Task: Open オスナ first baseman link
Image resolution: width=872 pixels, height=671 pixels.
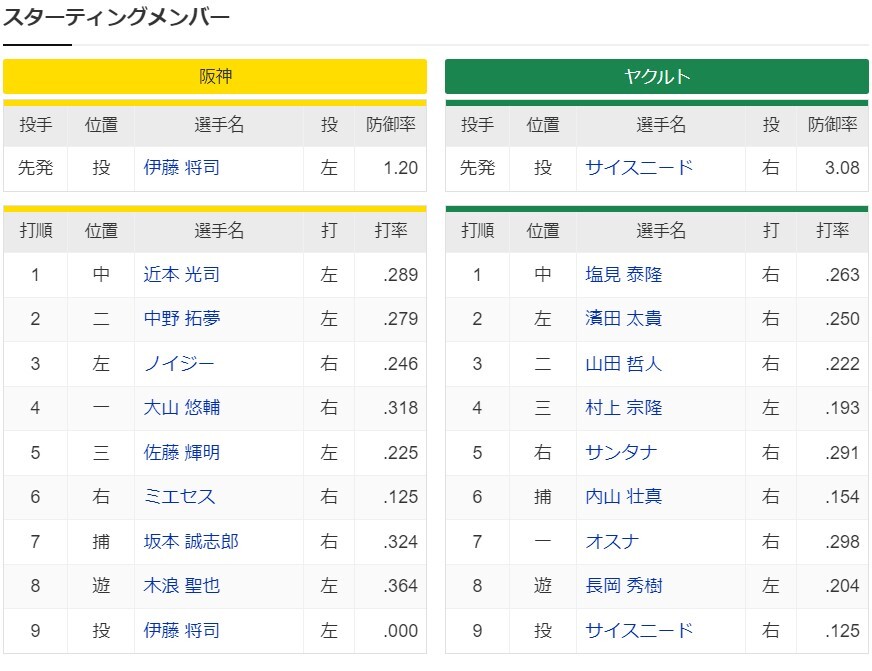Action: point(612,541)
